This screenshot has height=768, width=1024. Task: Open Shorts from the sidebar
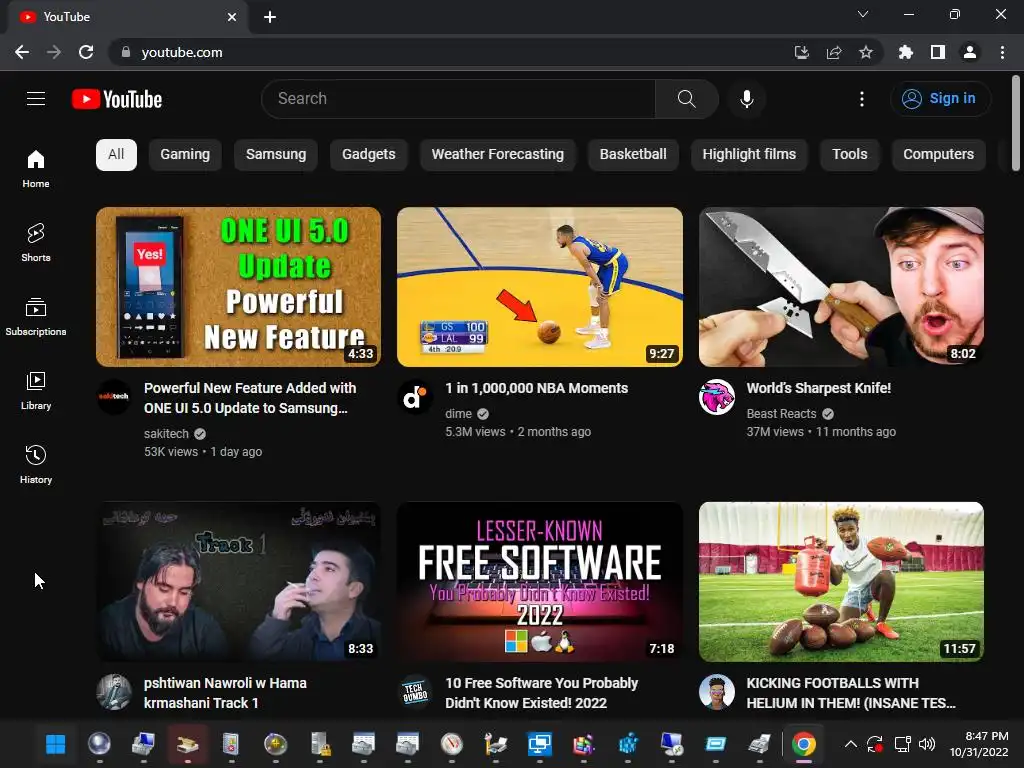coord(36,242)
